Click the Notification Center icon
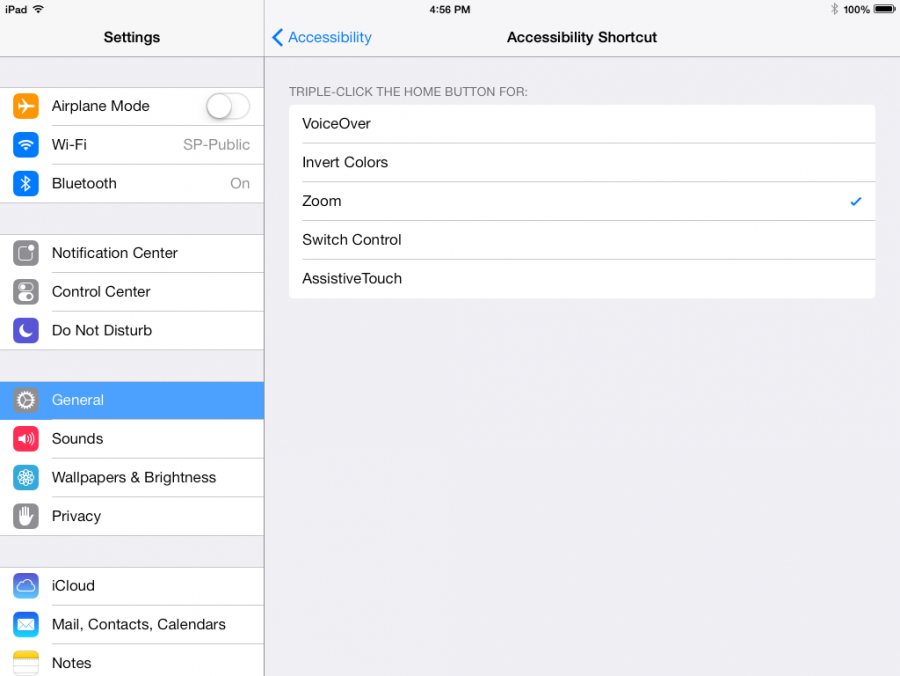This screenshot has width=900, height=676. 25,253
